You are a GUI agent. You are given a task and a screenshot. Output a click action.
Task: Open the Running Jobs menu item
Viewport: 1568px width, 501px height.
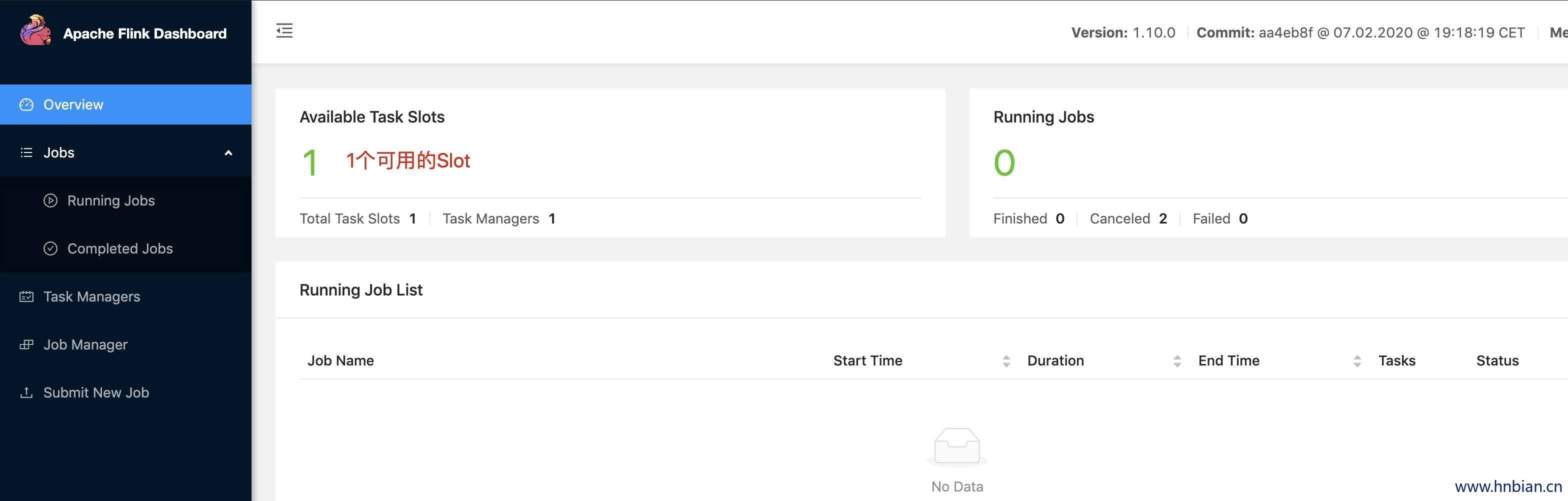pyautogui.click(x=111, y=200)
